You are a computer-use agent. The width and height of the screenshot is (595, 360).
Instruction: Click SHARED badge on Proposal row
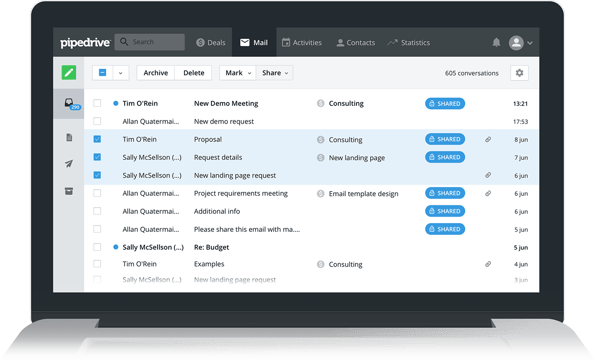coord(445,139)
